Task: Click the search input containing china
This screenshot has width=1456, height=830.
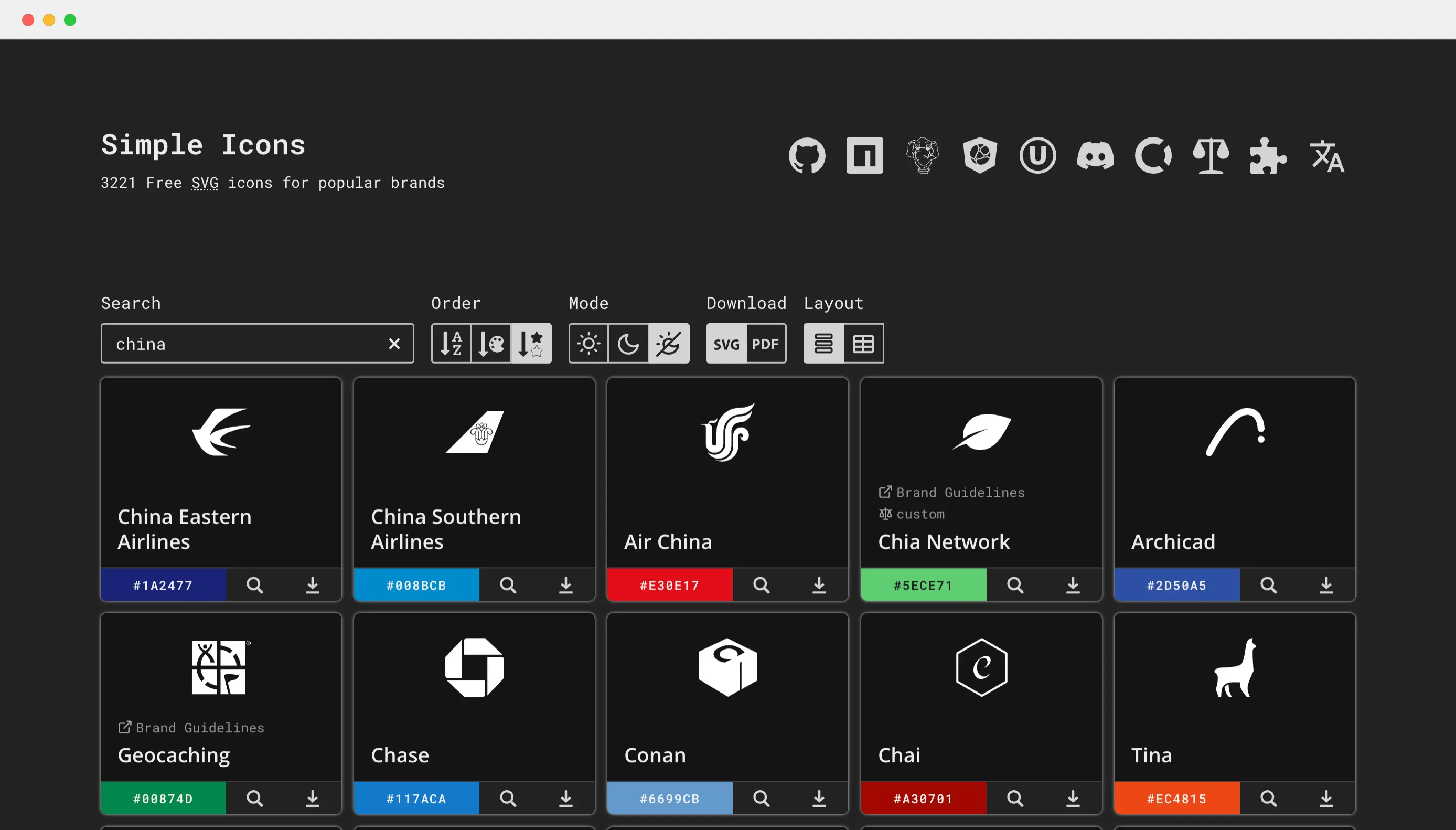Action: 257,343
